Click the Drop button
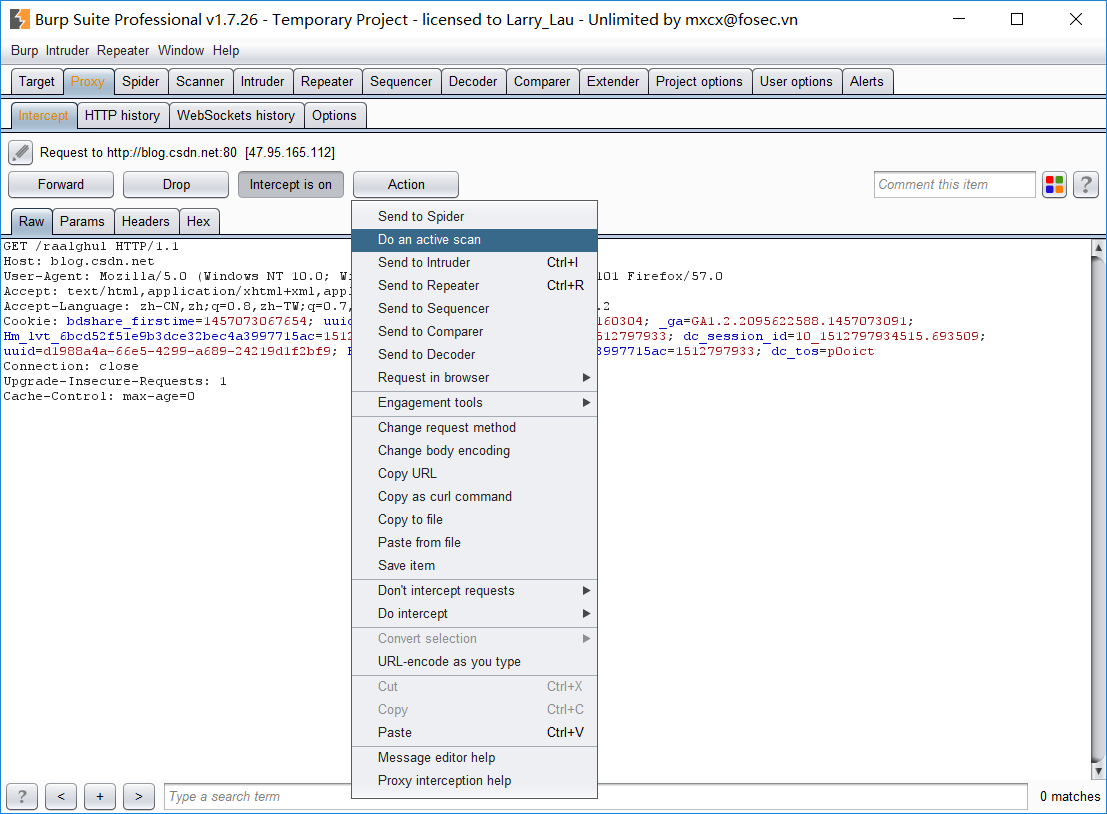This screenshot has height=814, width=1107. (x=176, y=185)
